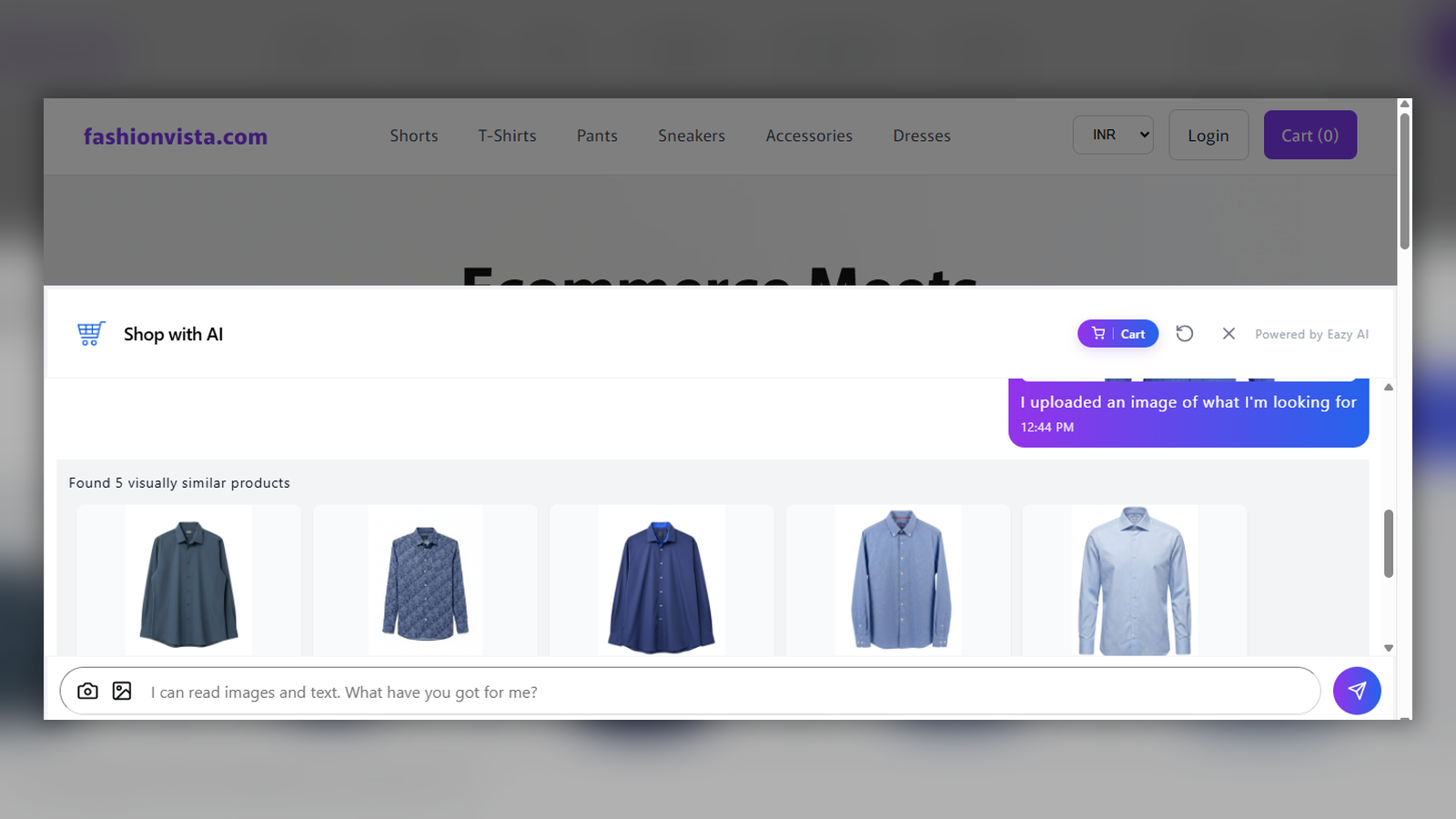The height and width of the screenshot is (819, 1456).
Task: Close the Shop with AI panel
Action: [1228, 334]
